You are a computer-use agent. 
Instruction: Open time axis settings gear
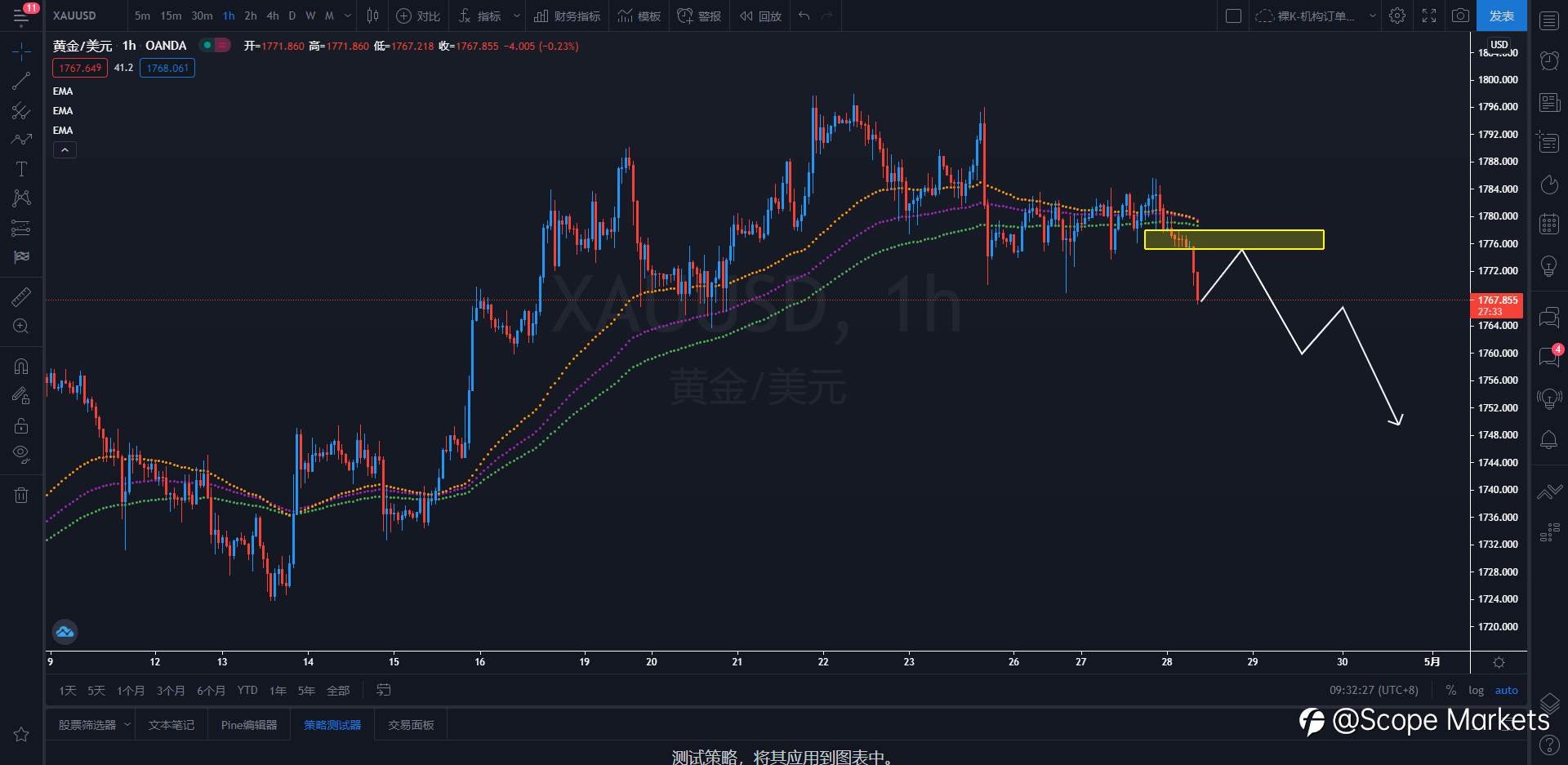(1499, 662)
